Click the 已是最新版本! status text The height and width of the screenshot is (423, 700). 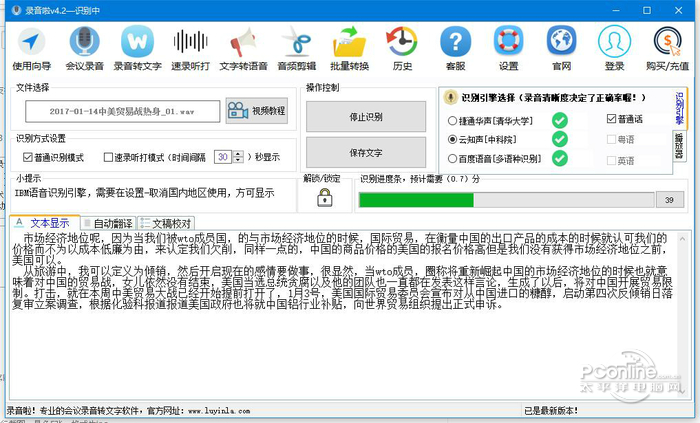[551, 411]
